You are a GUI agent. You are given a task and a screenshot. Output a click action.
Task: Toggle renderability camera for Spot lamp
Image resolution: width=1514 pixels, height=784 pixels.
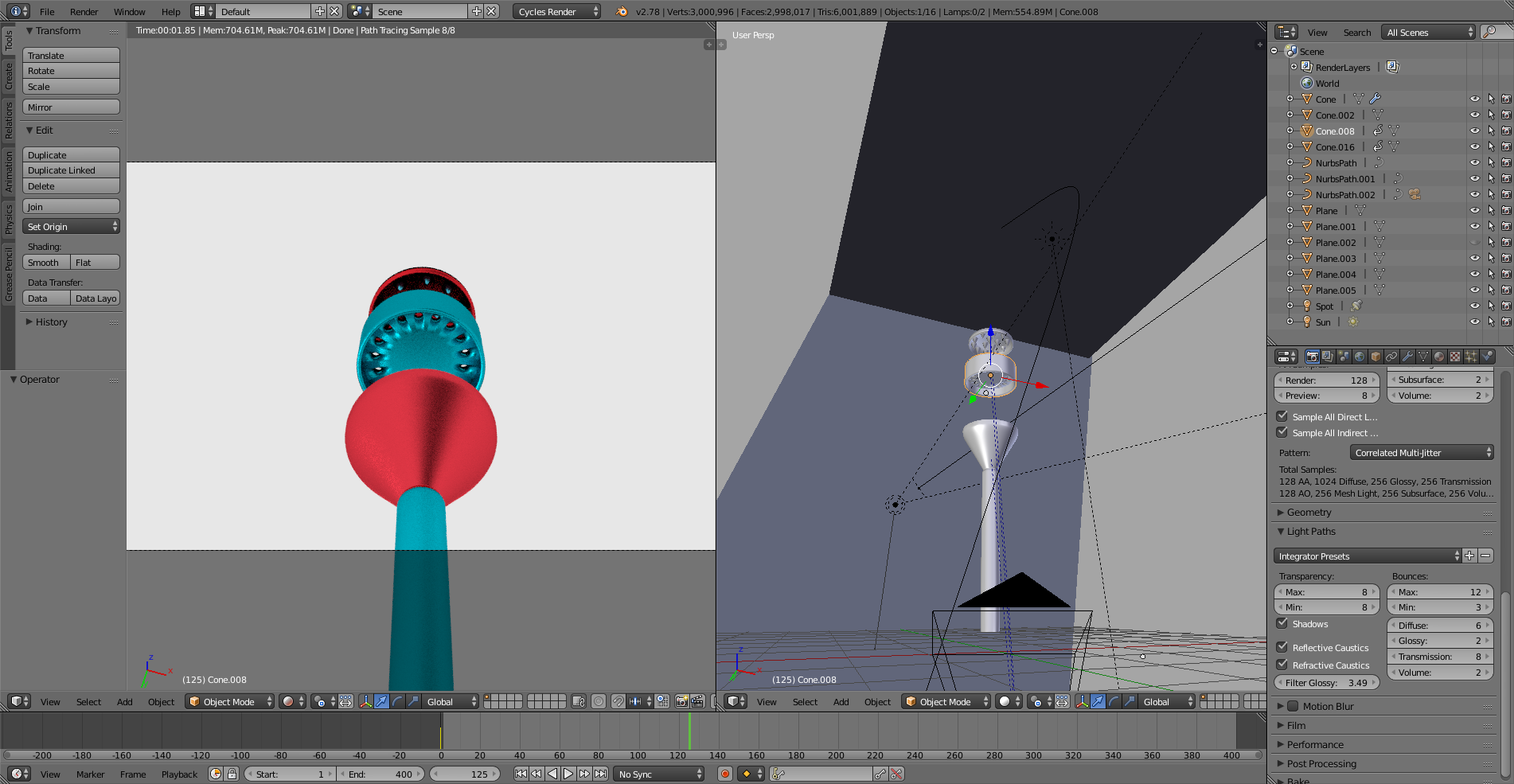pos(1506,306)
